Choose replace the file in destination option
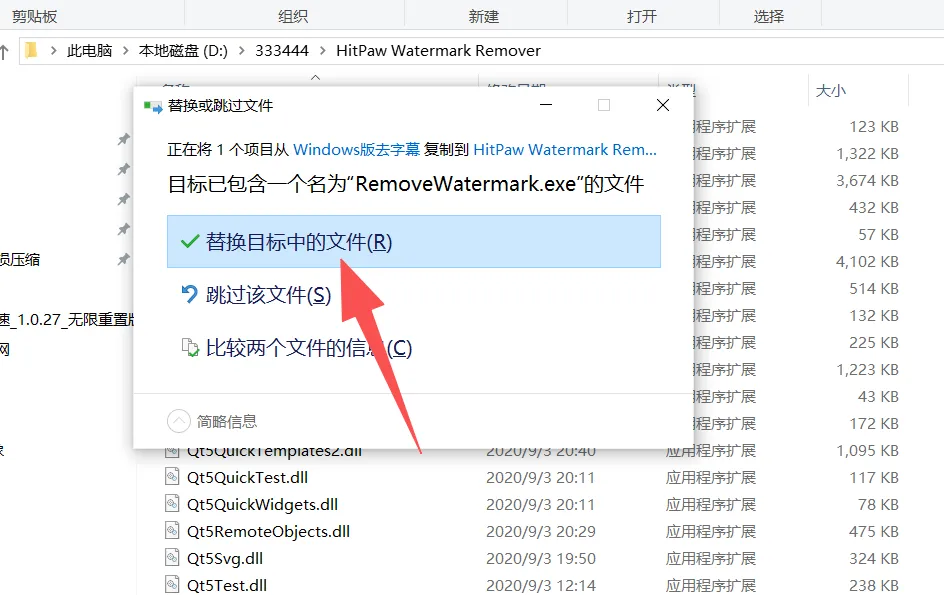 [x=414, y=241]
